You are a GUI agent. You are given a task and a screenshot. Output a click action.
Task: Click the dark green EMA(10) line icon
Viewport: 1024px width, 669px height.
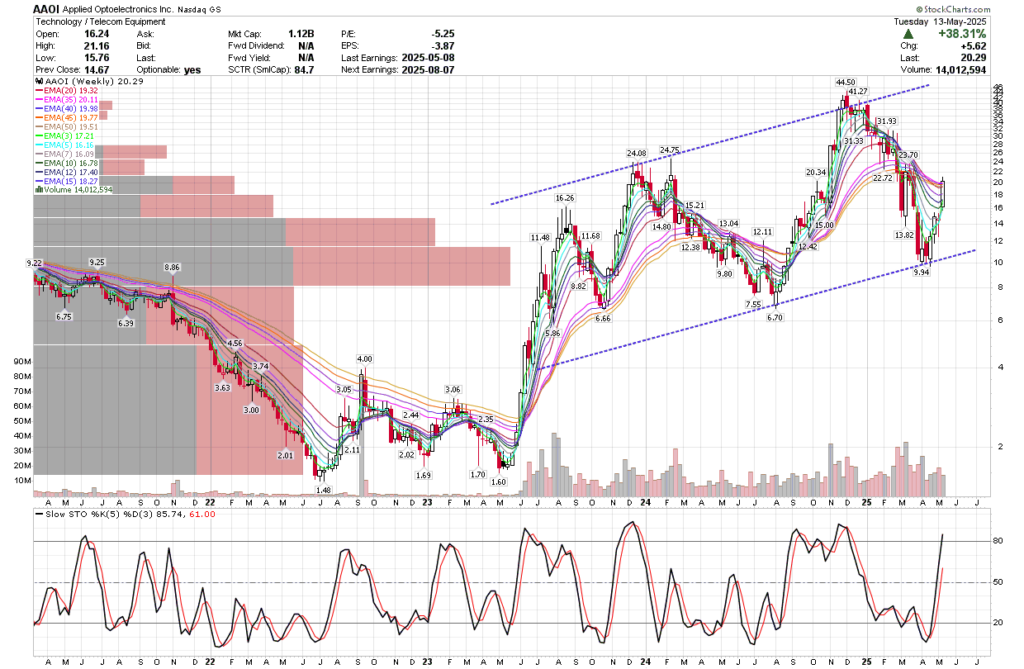(x=39, y=162)
